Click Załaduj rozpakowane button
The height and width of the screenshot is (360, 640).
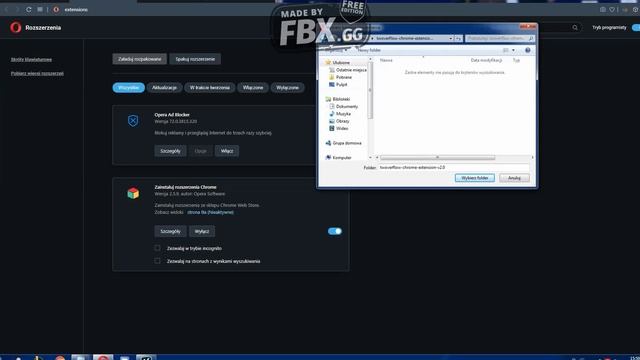[140, 59]
